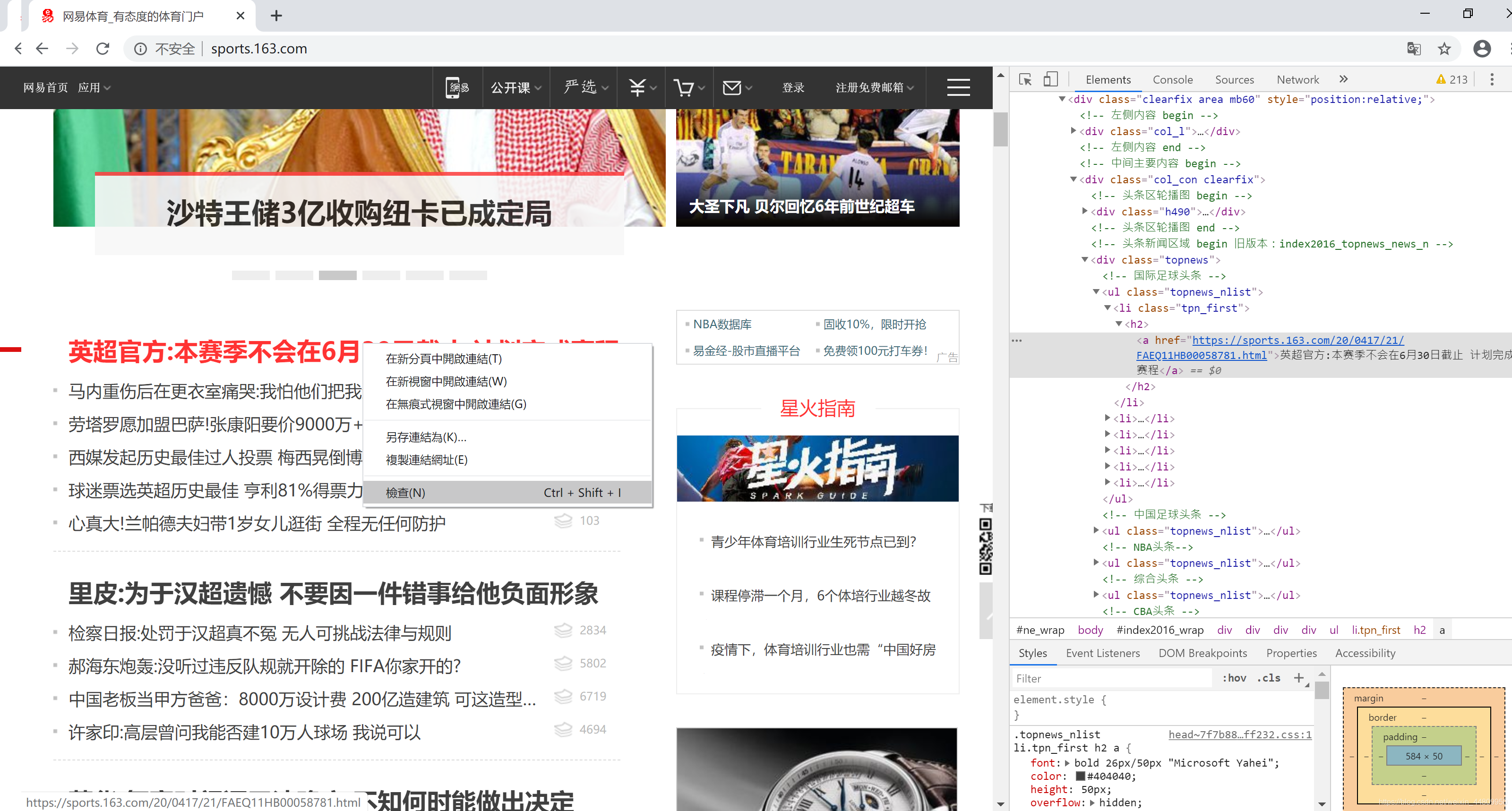Open a new browser tab

(x=276, y=15)
